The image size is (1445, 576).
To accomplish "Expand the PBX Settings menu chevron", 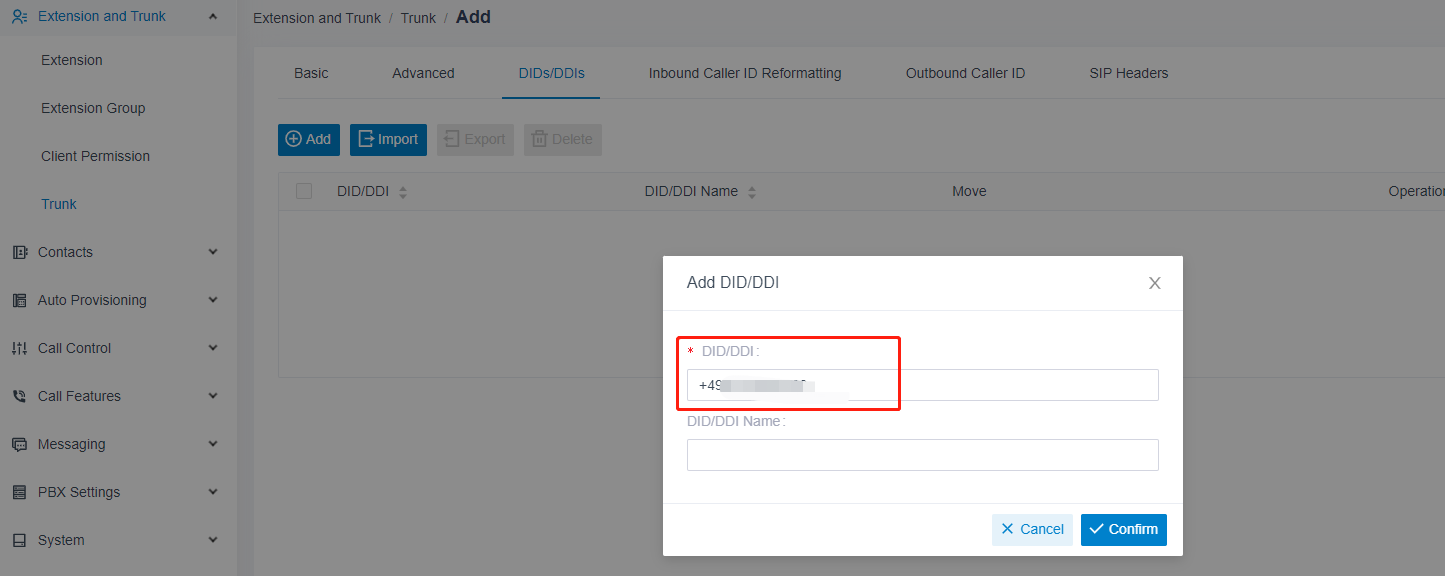I will point(212,492).
